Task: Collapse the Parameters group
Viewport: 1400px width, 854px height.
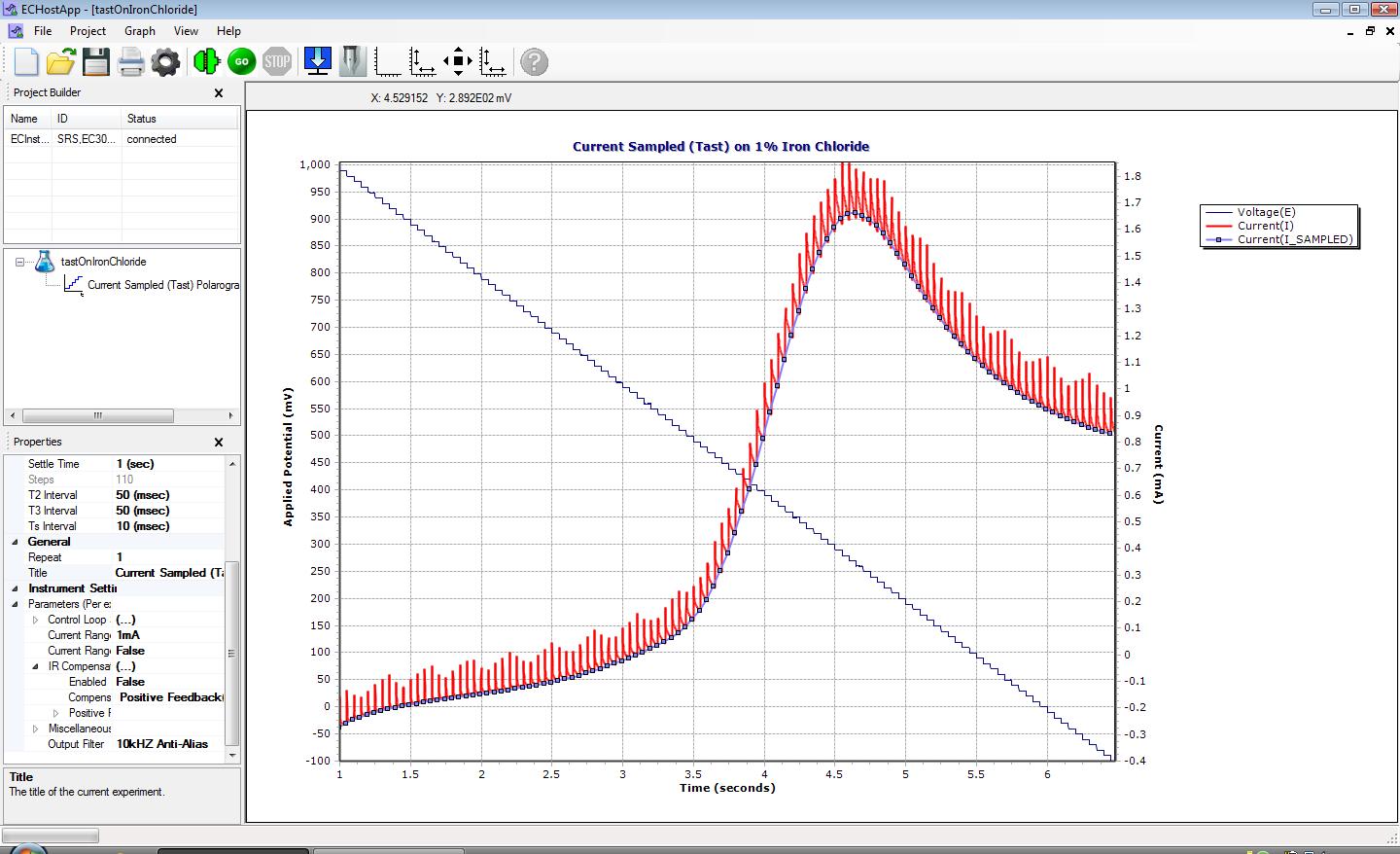Action: pyautogui.click(x=15, y=604)
